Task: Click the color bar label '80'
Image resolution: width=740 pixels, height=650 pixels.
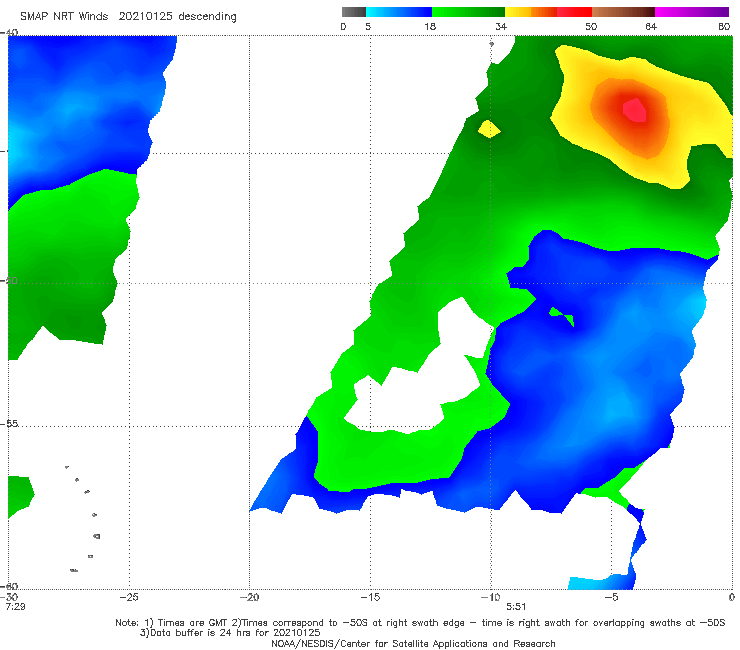Action: [724, 26]
